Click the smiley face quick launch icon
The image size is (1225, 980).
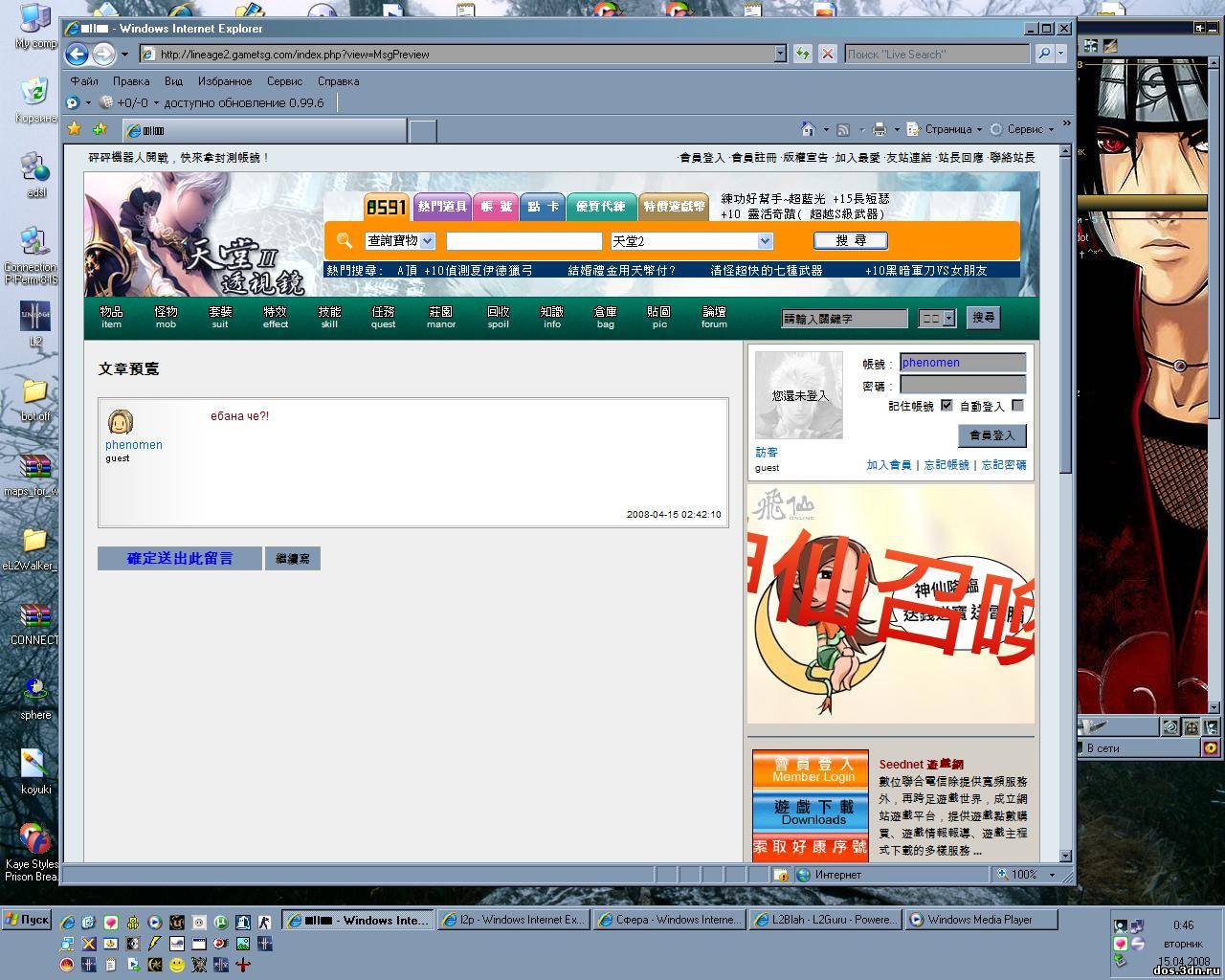[x=177, y=965]
